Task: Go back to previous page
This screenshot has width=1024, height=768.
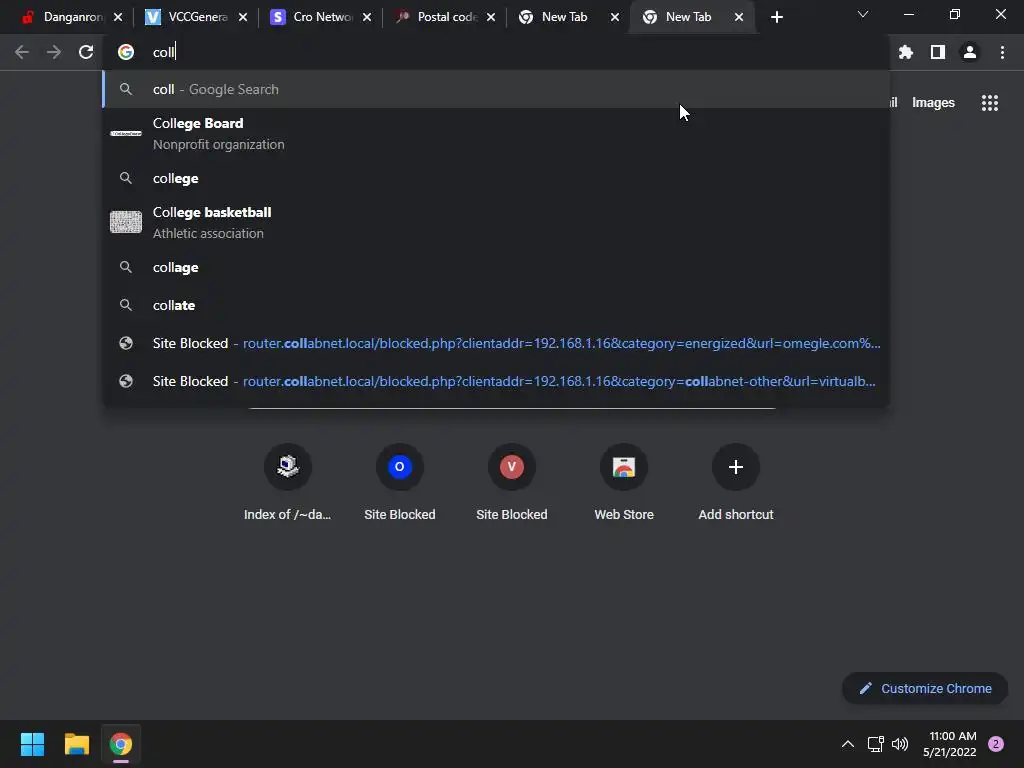Action: pyautogui.click(x=22, y=52)
